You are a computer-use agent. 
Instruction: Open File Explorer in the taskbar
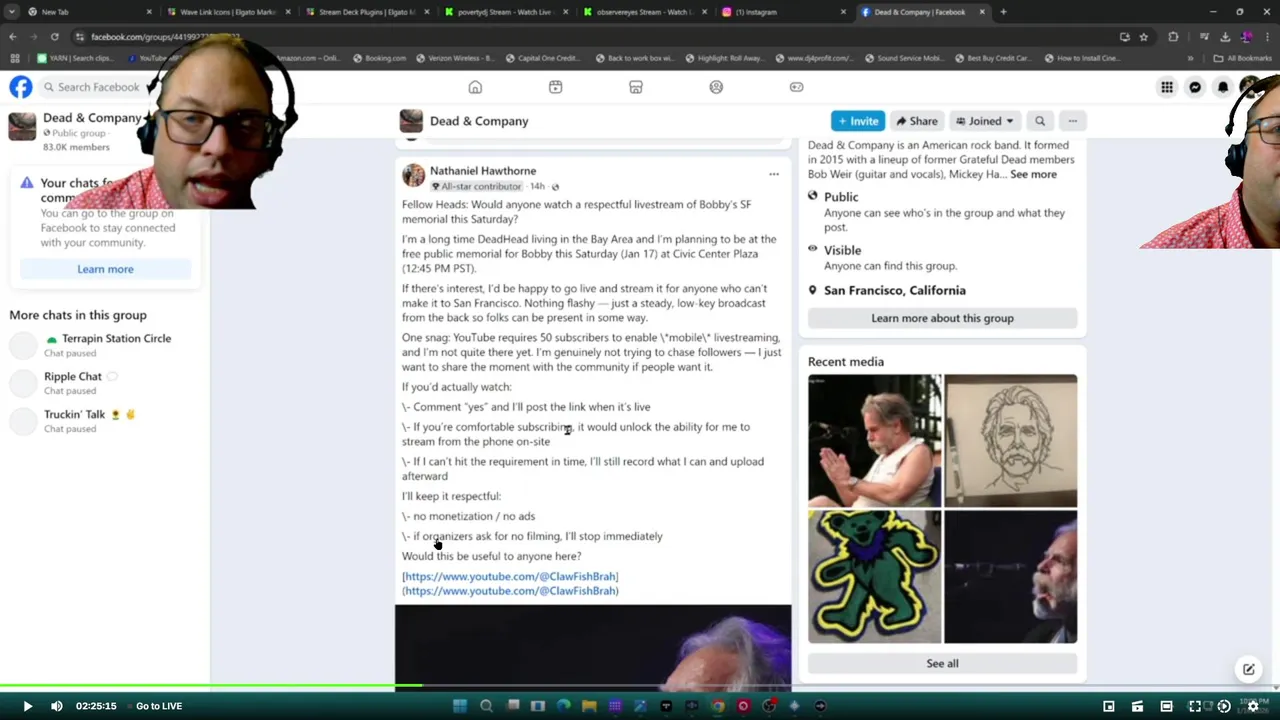click(589, 706)
